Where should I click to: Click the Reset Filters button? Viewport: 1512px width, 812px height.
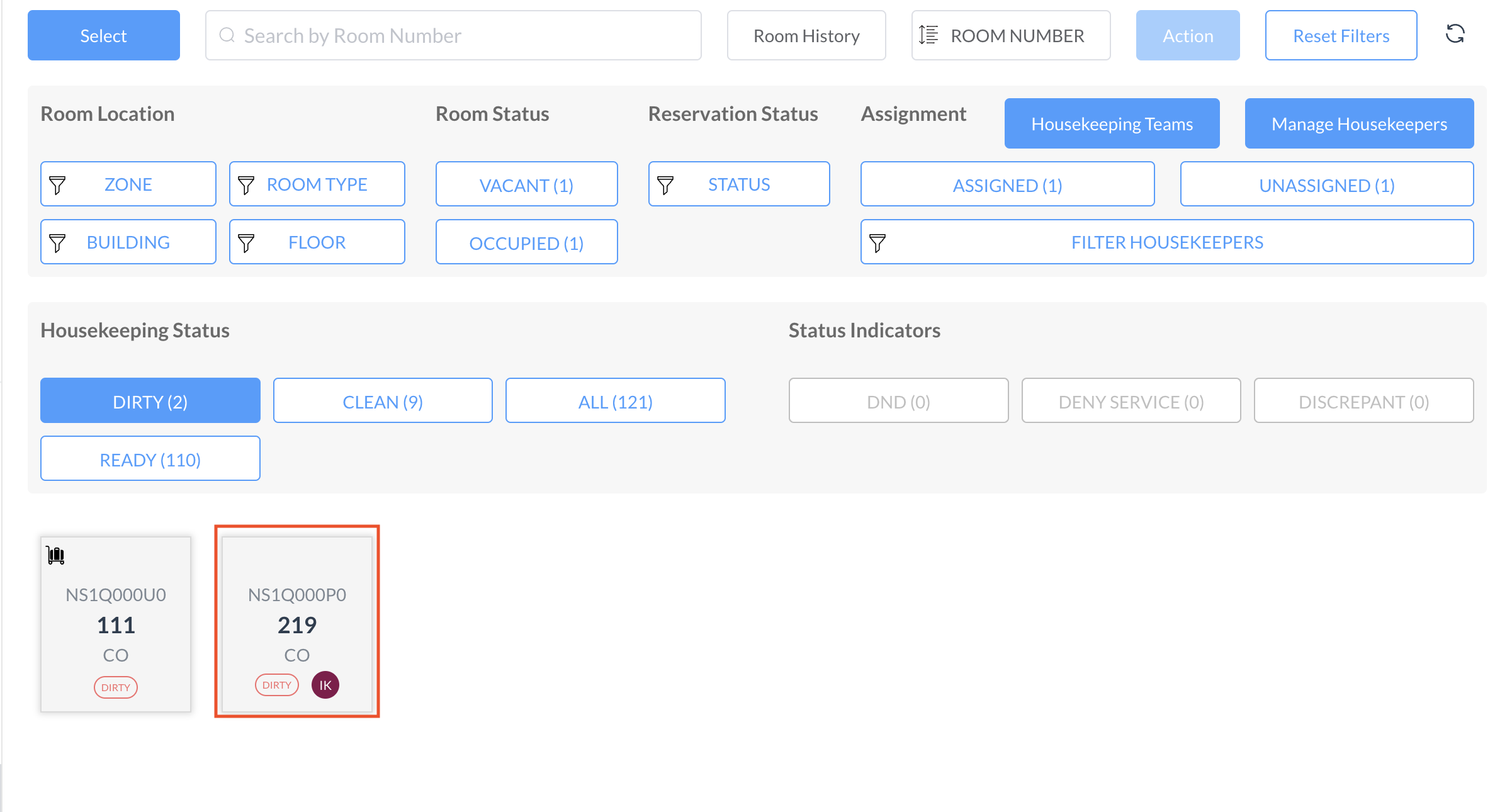[x=1341, y=36]
